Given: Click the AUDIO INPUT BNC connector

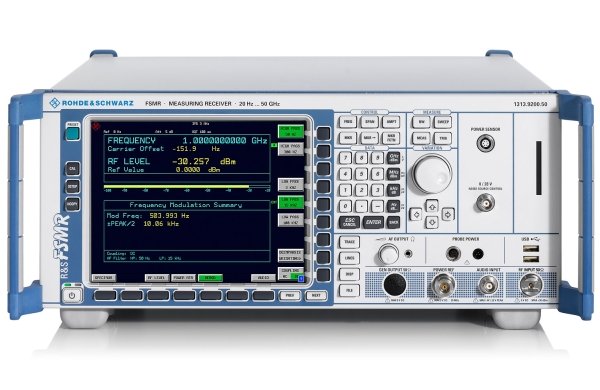Looking at the screenshot, I should point(489,285).
